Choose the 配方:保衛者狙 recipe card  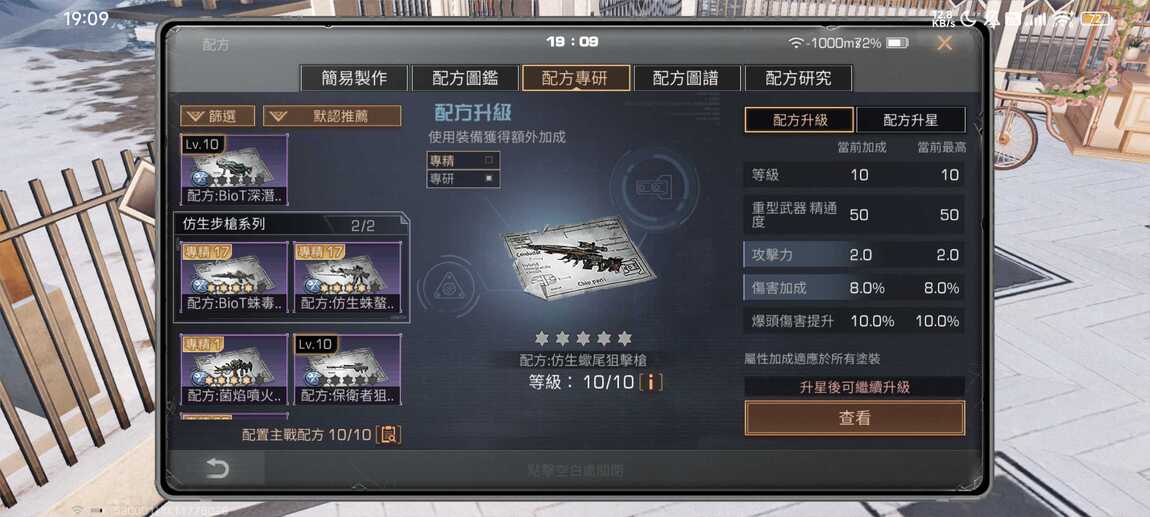tap(348, 370)
